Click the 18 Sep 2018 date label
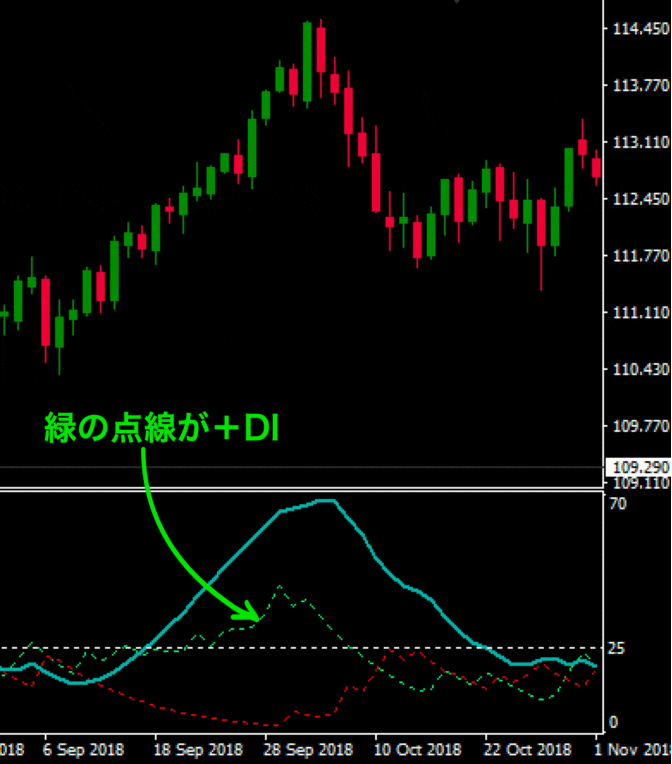Viewport: 672px width, 764px height. (199, 749)
